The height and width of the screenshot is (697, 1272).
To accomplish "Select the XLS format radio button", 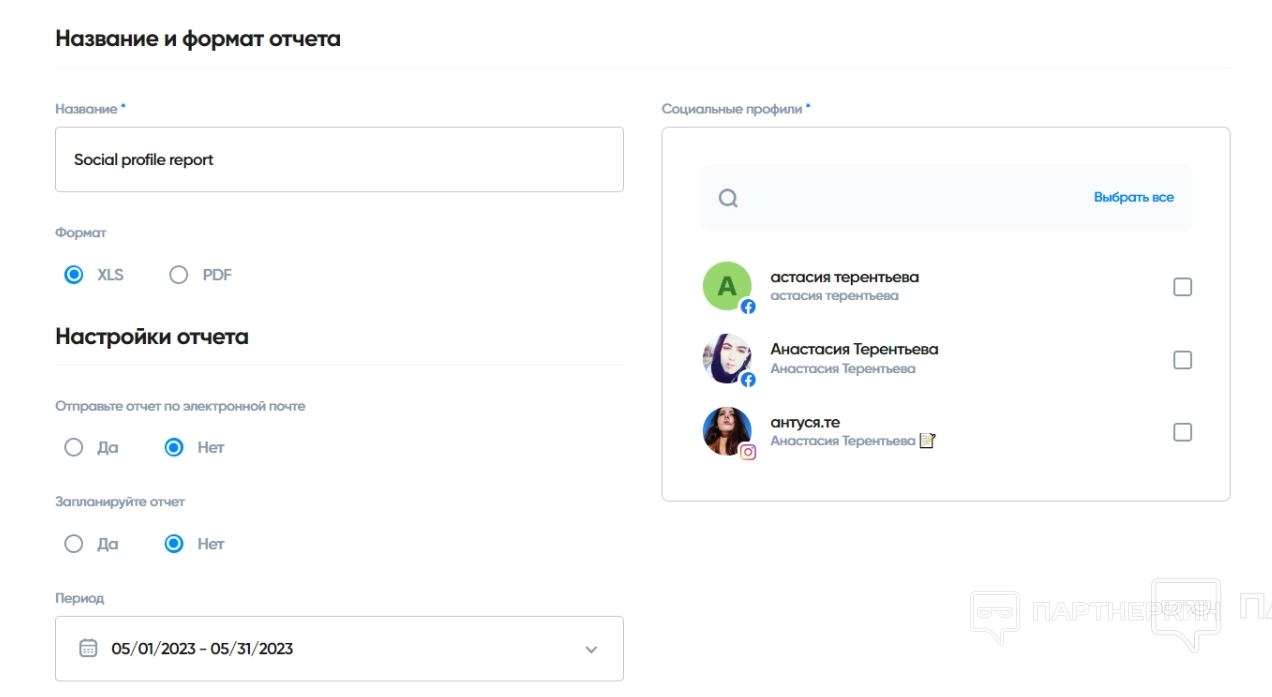I will (74, 275).
